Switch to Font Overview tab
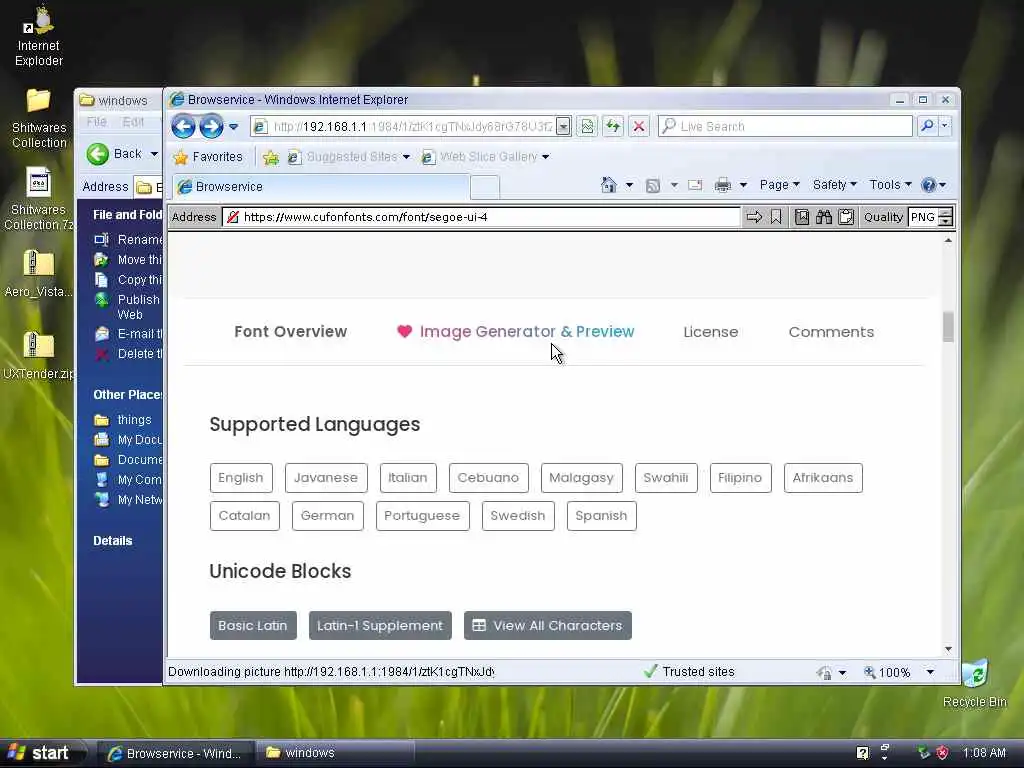The width and height of the screenshot is (1024, 768). point(291,332)
